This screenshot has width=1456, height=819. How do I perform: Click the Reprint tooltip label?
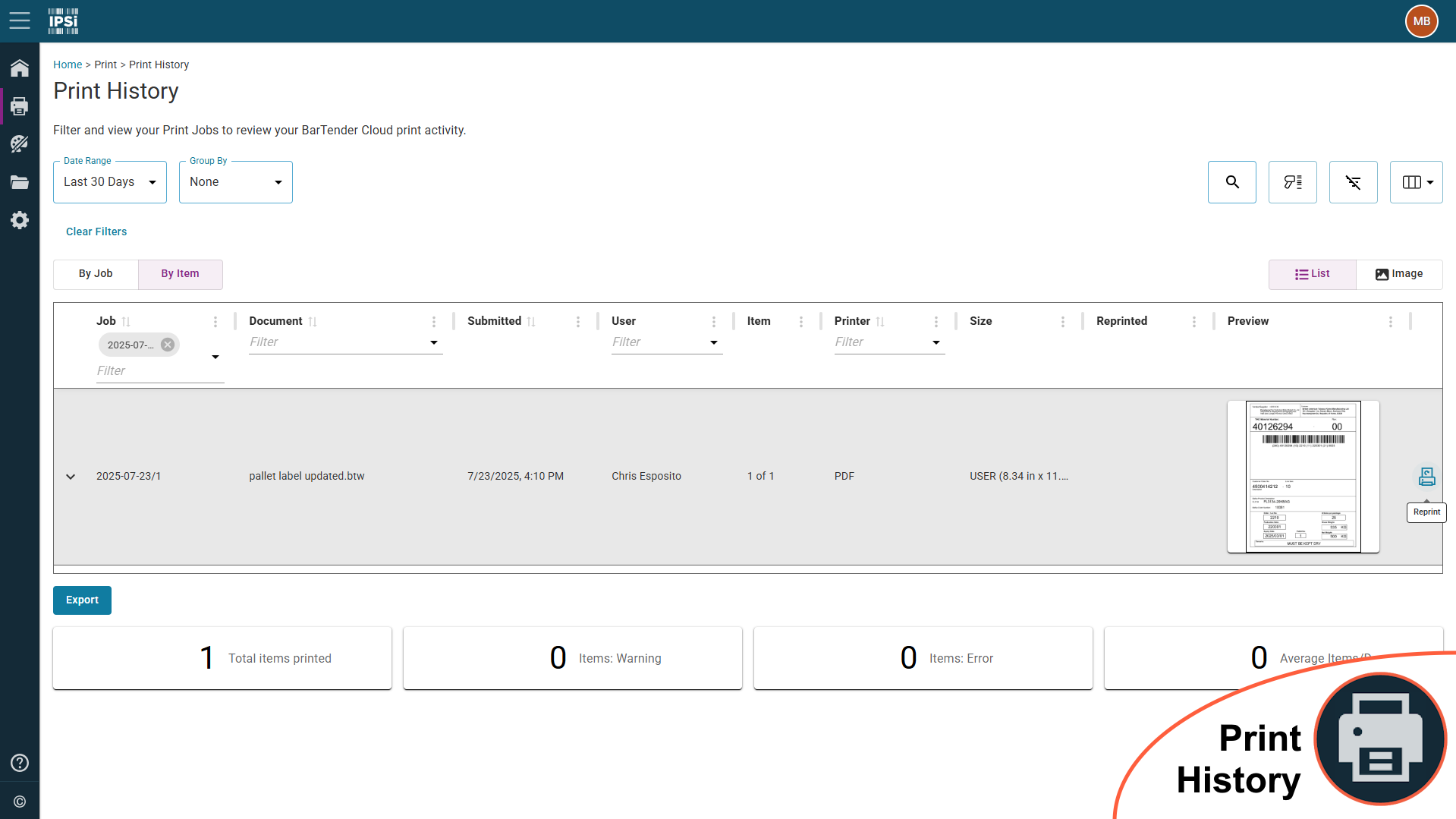tap(1426, 512)
